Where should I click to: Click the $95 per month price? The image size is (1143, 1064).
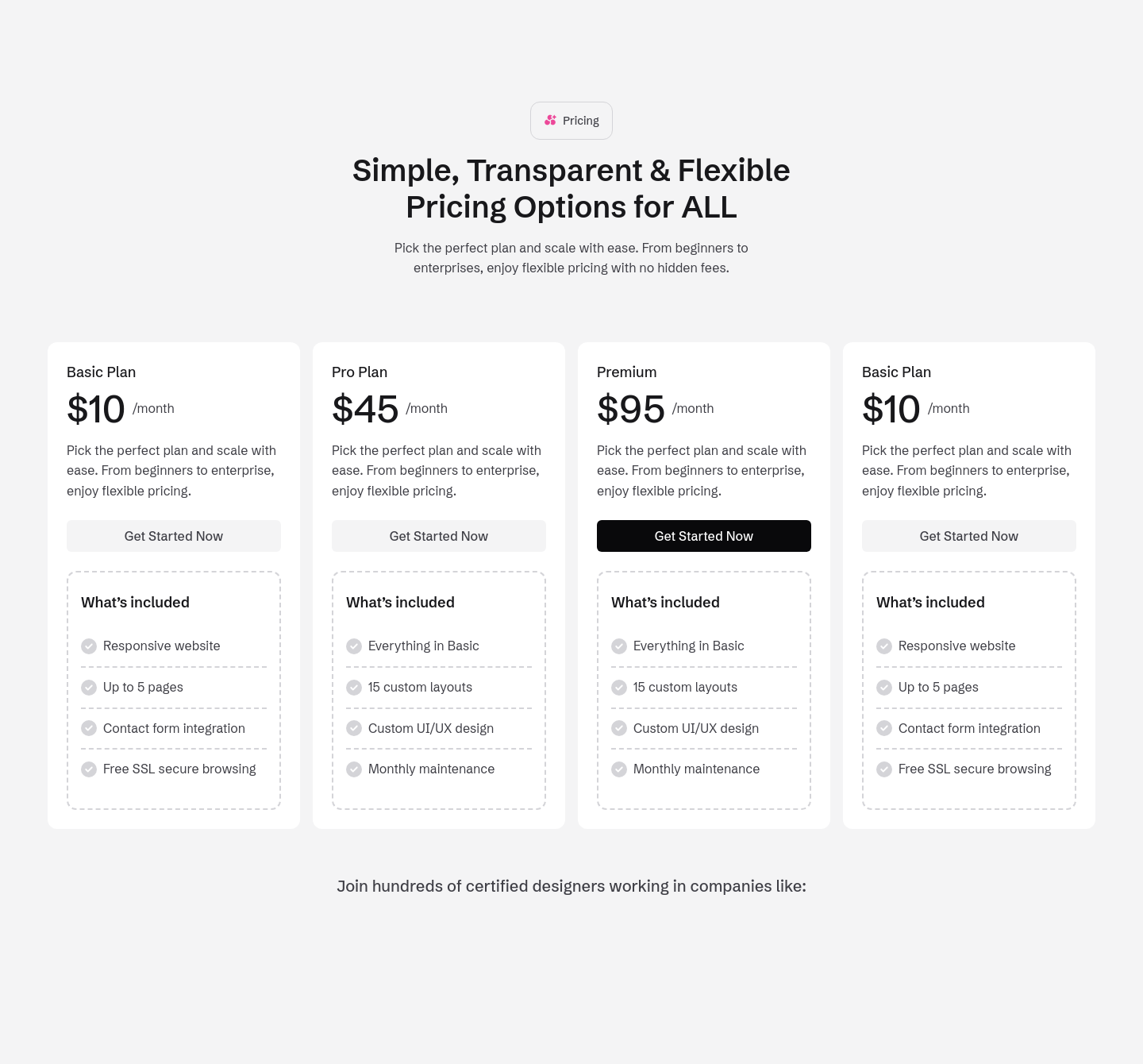tap(630, 408)
